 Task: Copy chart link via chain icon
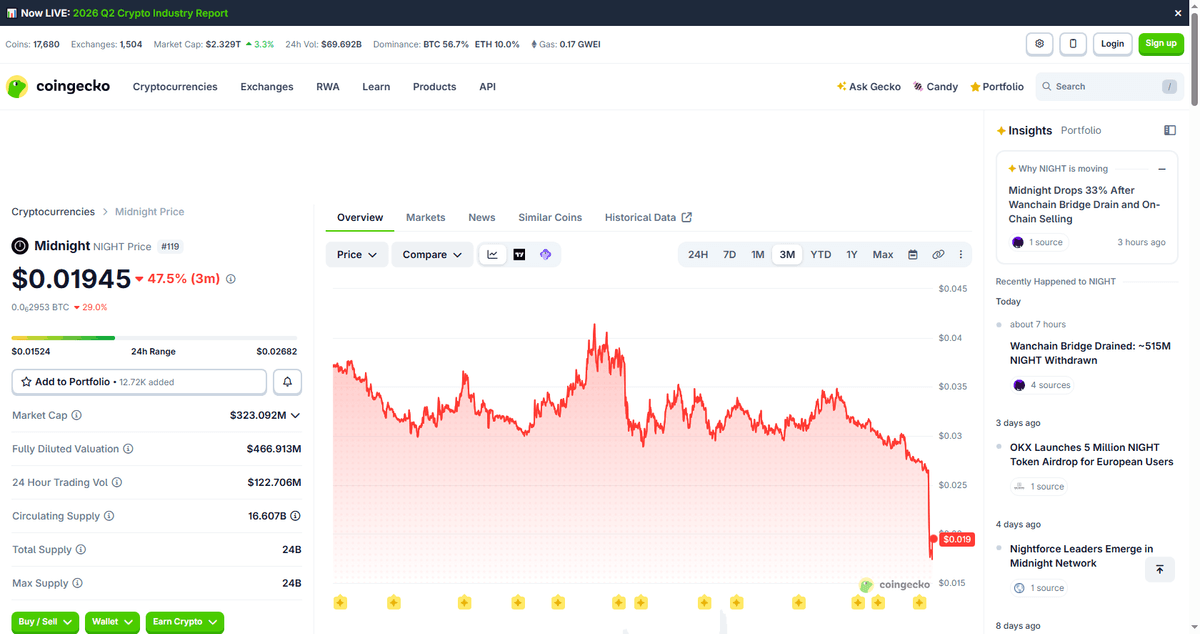(938, 255)
